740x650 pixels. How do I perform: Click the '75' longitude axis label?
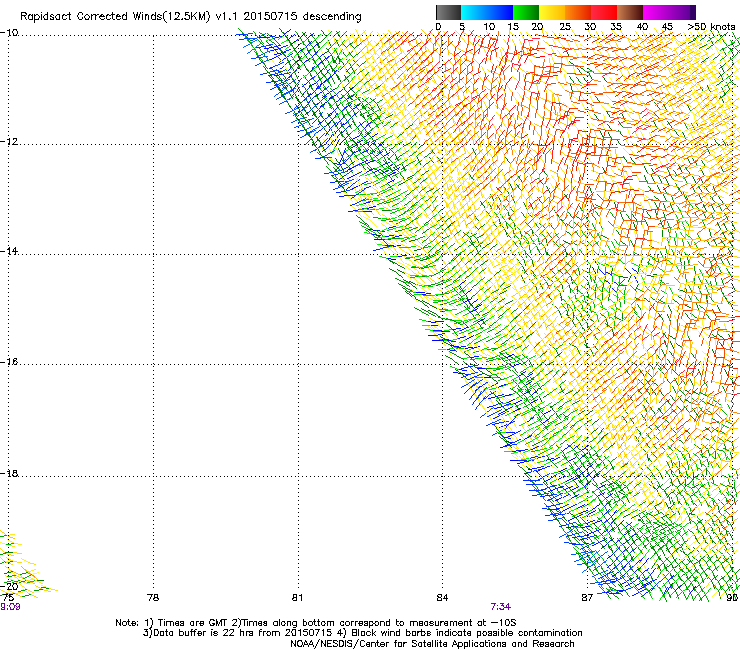pyautogui.click(x=8, y=598)
